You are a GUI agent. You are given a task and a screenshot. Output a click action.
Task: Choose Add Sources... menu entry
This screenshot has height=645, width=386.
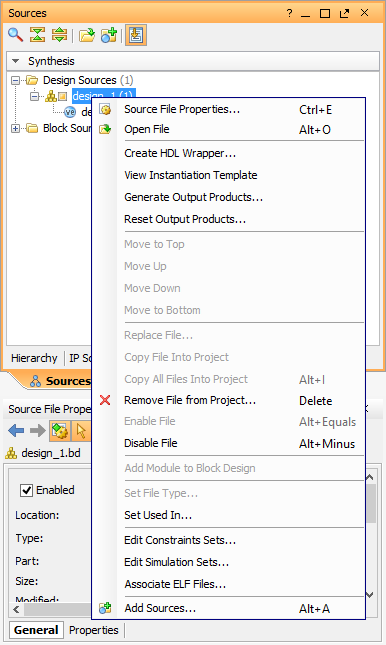[x=228, y=608]
